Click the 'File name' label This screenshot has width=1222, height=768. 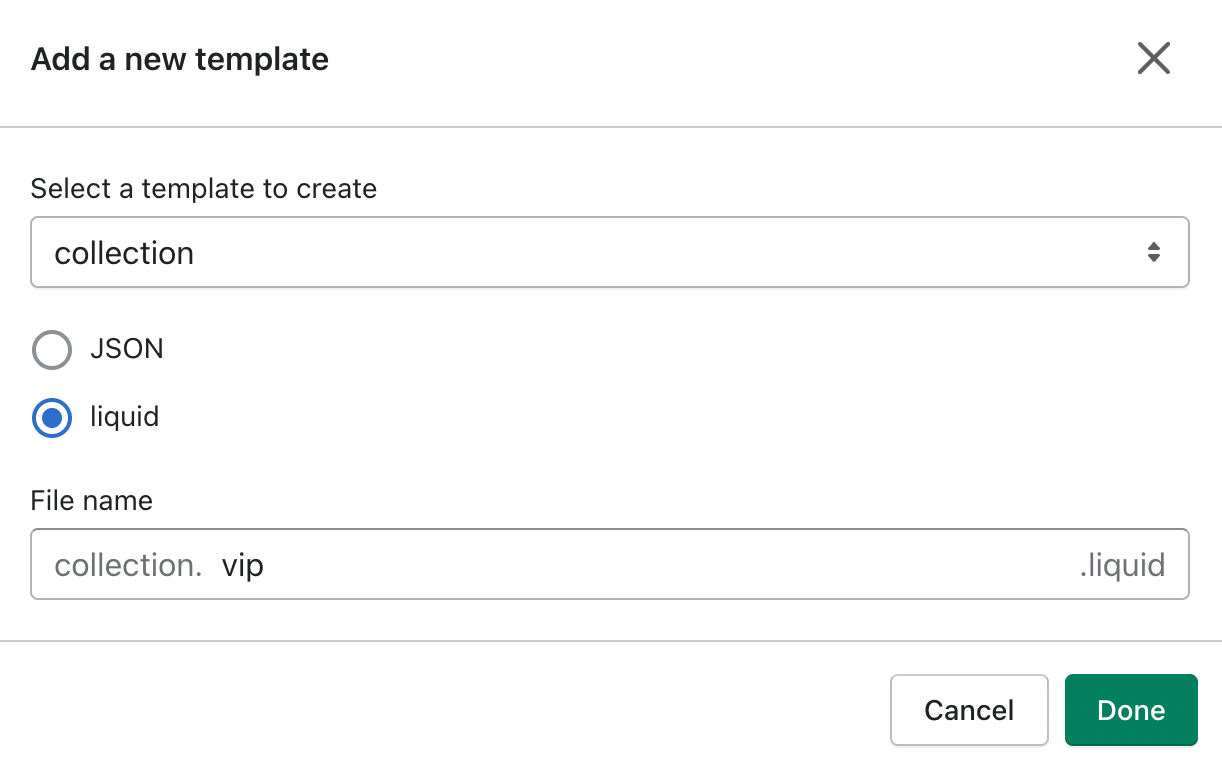(92, 500)
